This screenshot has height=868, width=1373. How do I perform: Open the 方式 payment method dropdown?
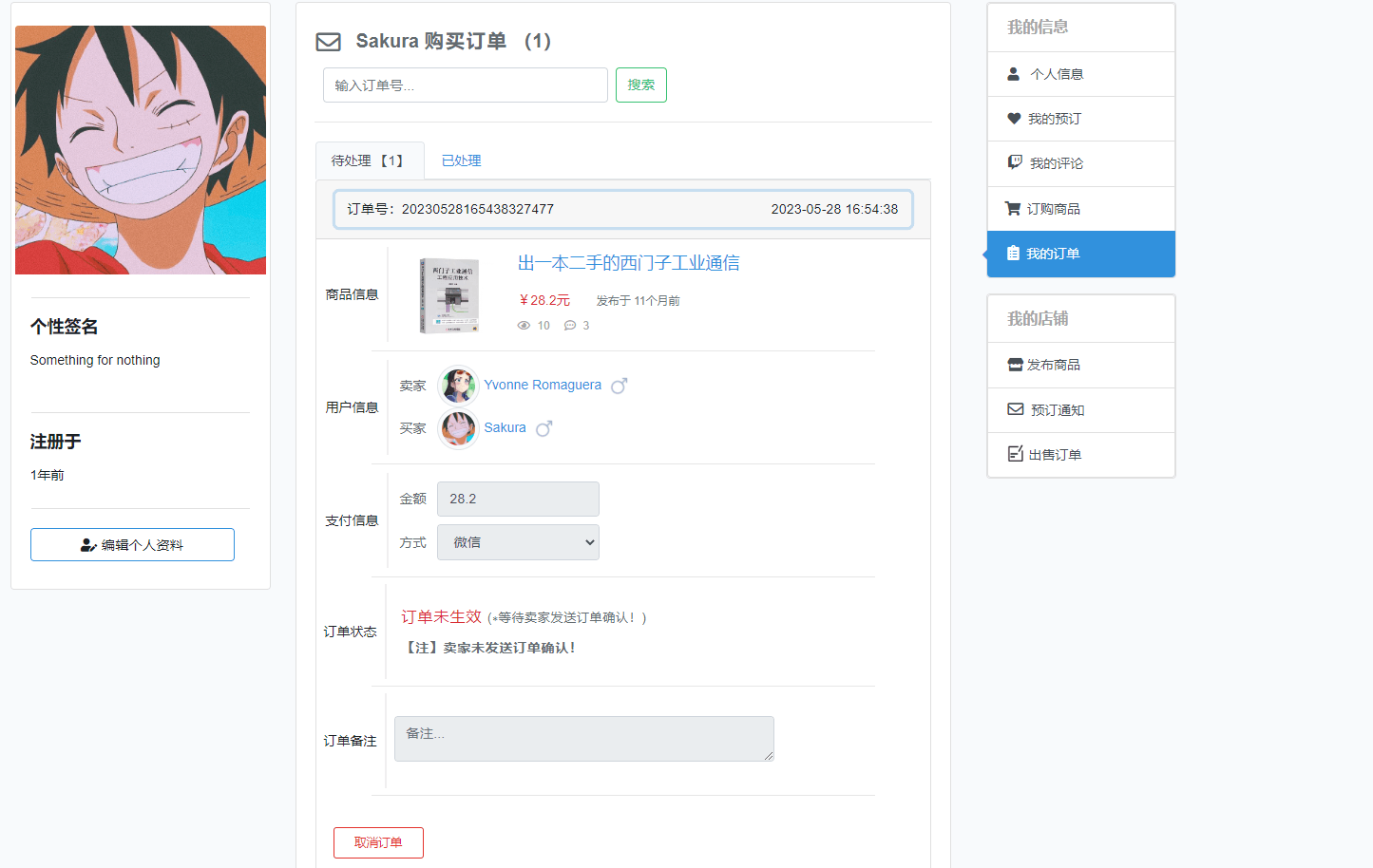(518, 542)
